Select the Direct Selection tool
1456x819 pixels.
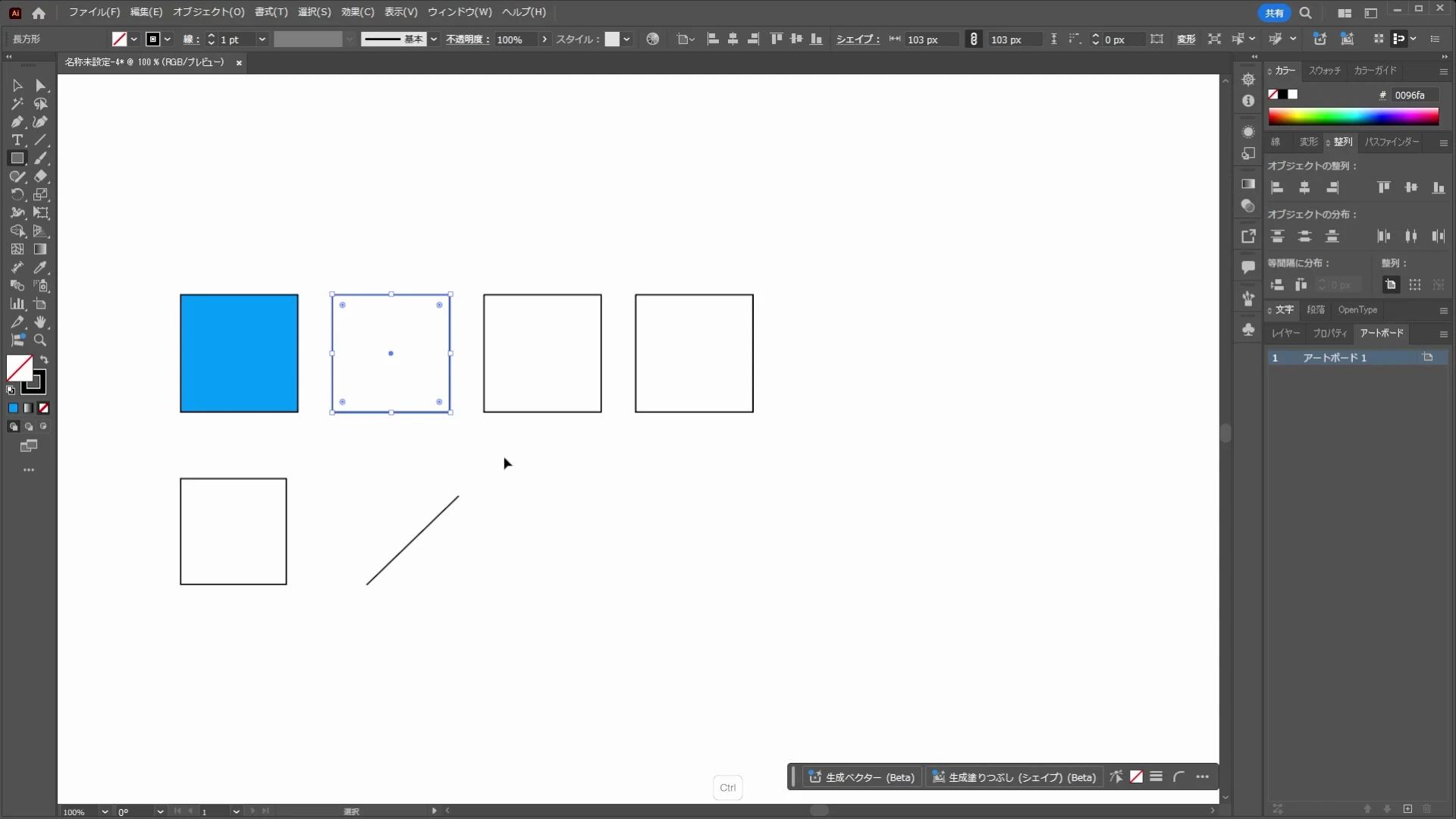coord(41,86)
